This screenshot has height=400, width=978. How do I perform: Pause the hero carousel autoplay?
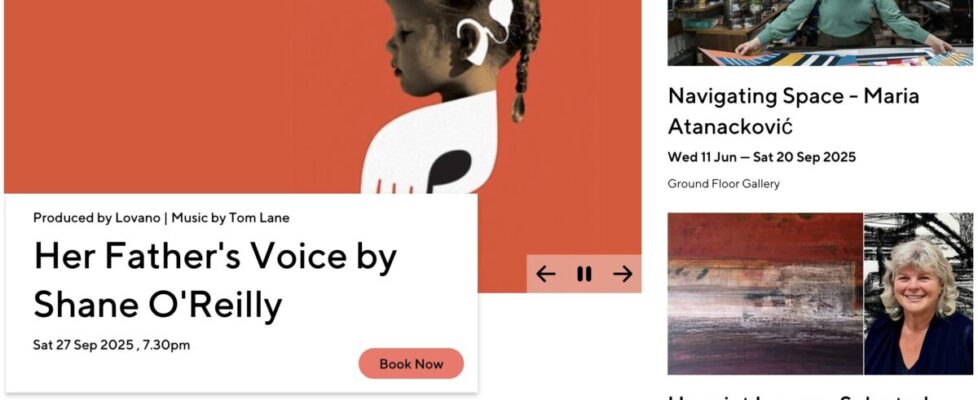584,274
